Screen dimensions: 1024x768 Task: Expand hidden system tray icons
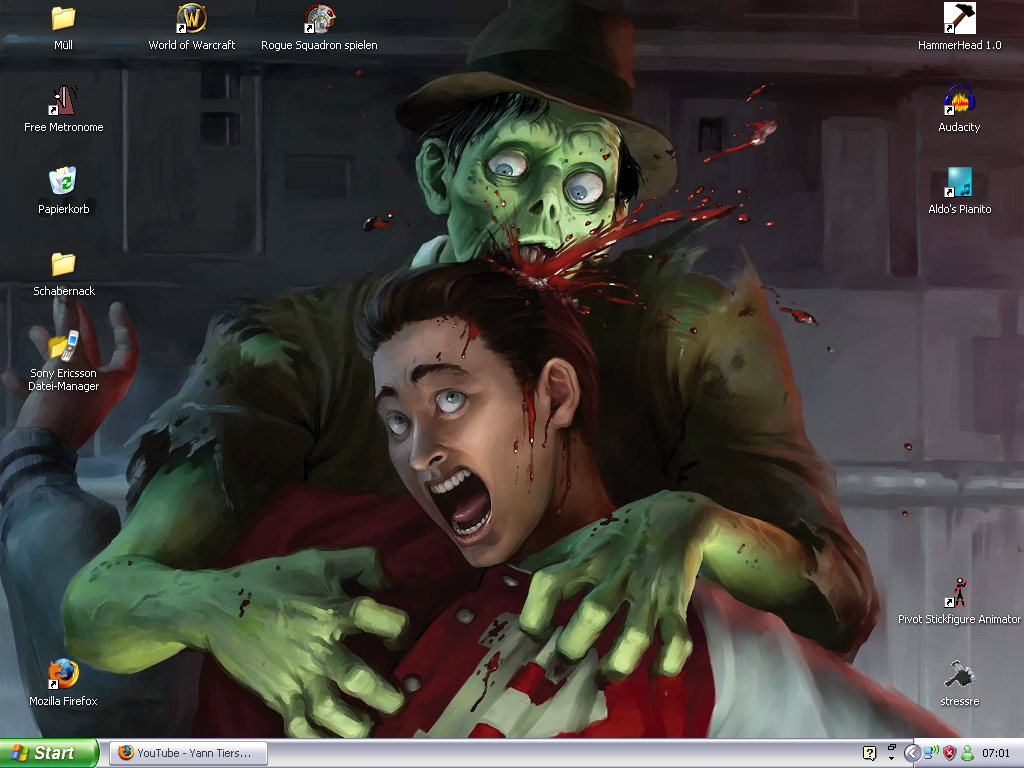point(912,753)
